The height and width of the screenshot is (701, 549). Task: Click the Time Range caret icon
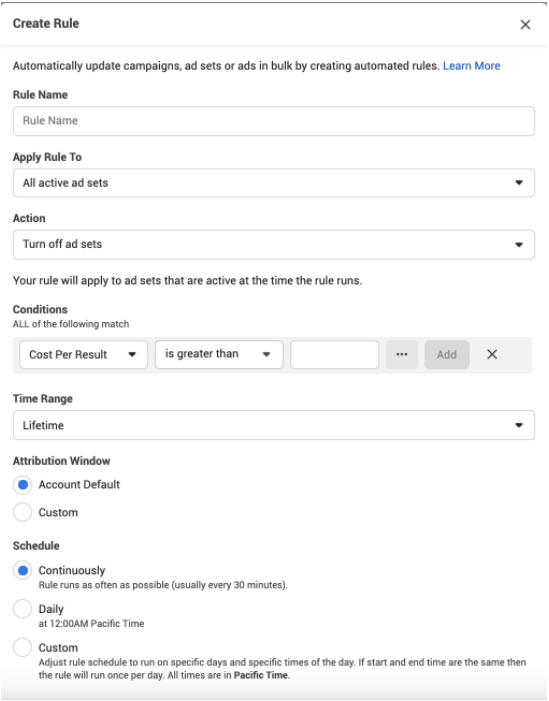pyautogui.click(x=519, y=425)
